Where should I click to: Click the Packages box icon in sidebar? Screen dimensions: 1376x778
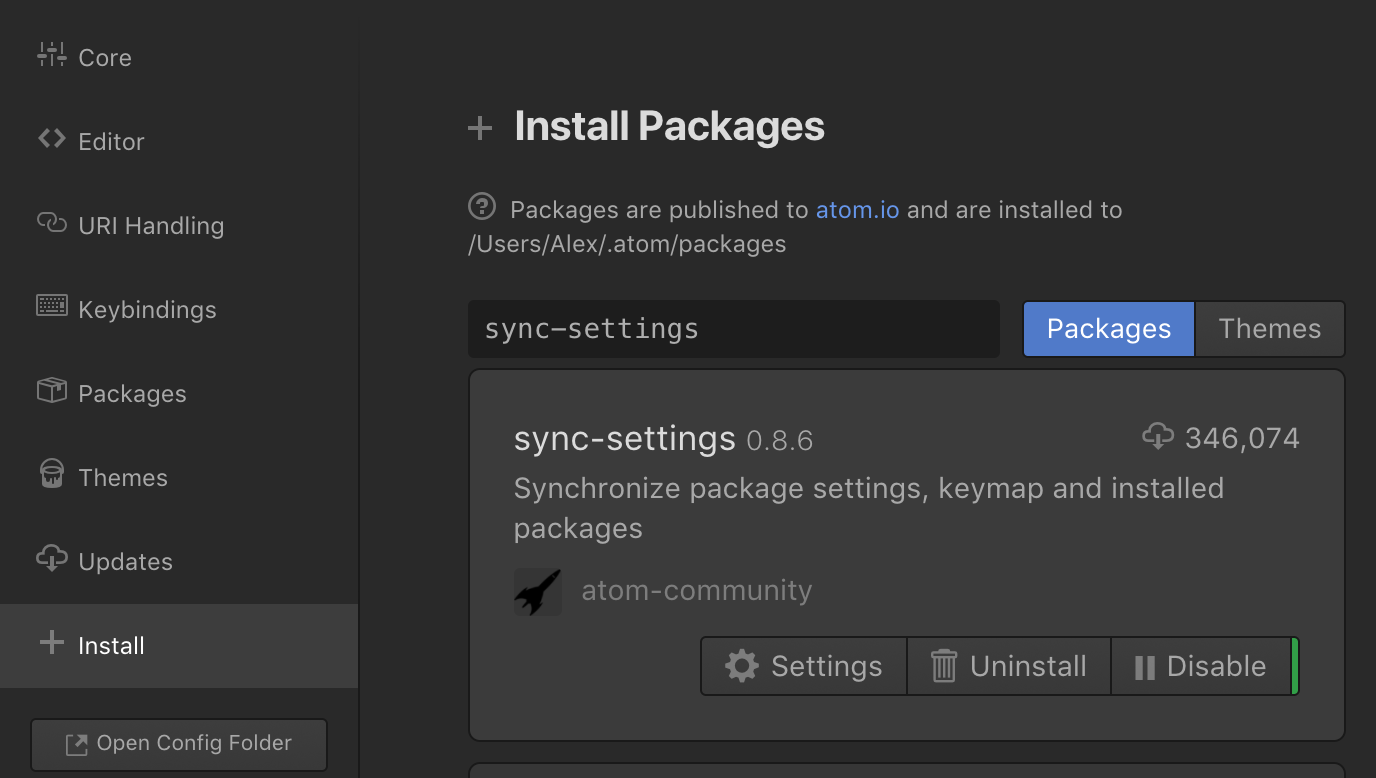tap(51, 390)
